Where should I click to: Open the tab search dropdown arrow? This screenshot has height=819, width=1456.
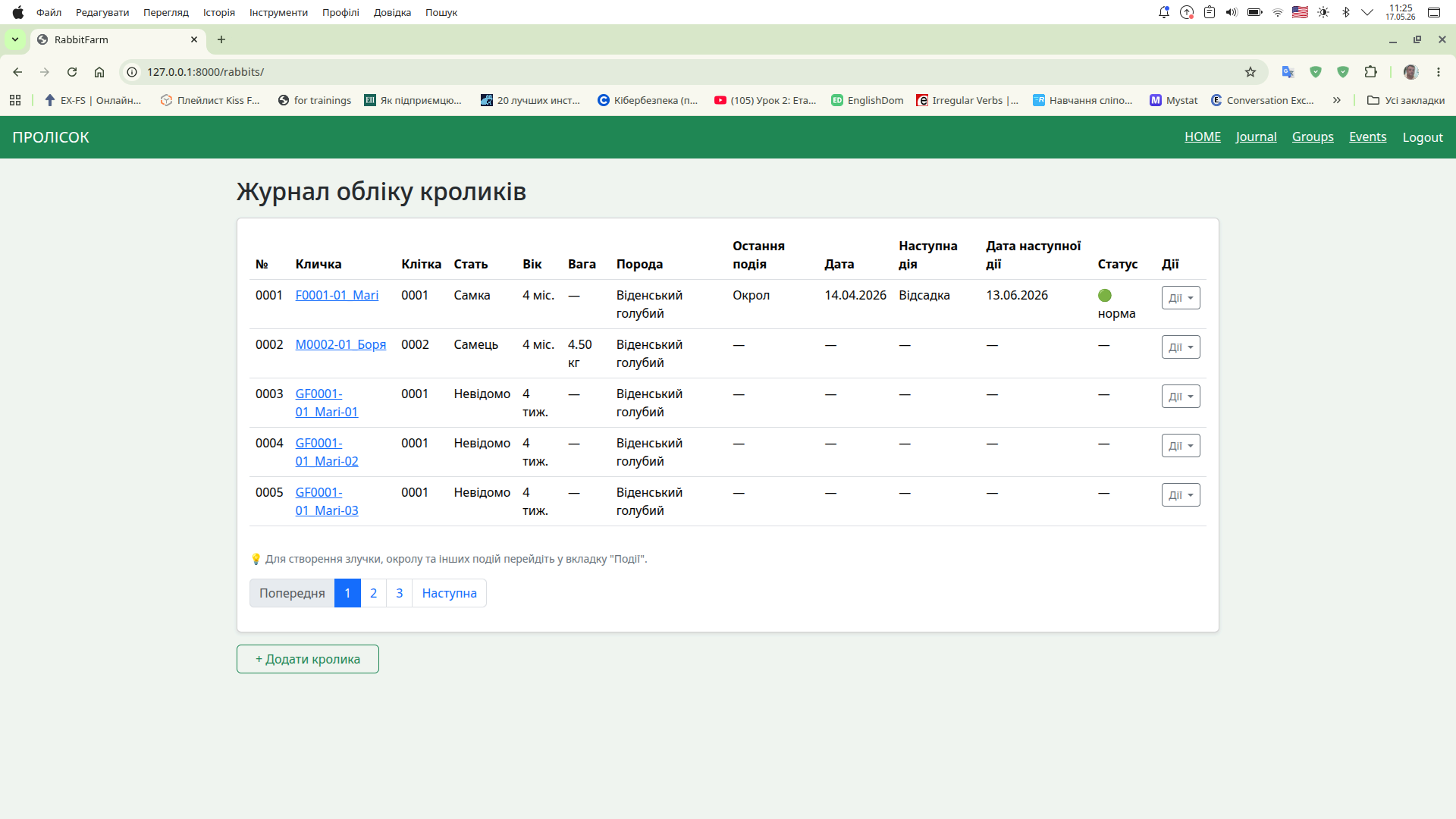(x=15, y=39)
